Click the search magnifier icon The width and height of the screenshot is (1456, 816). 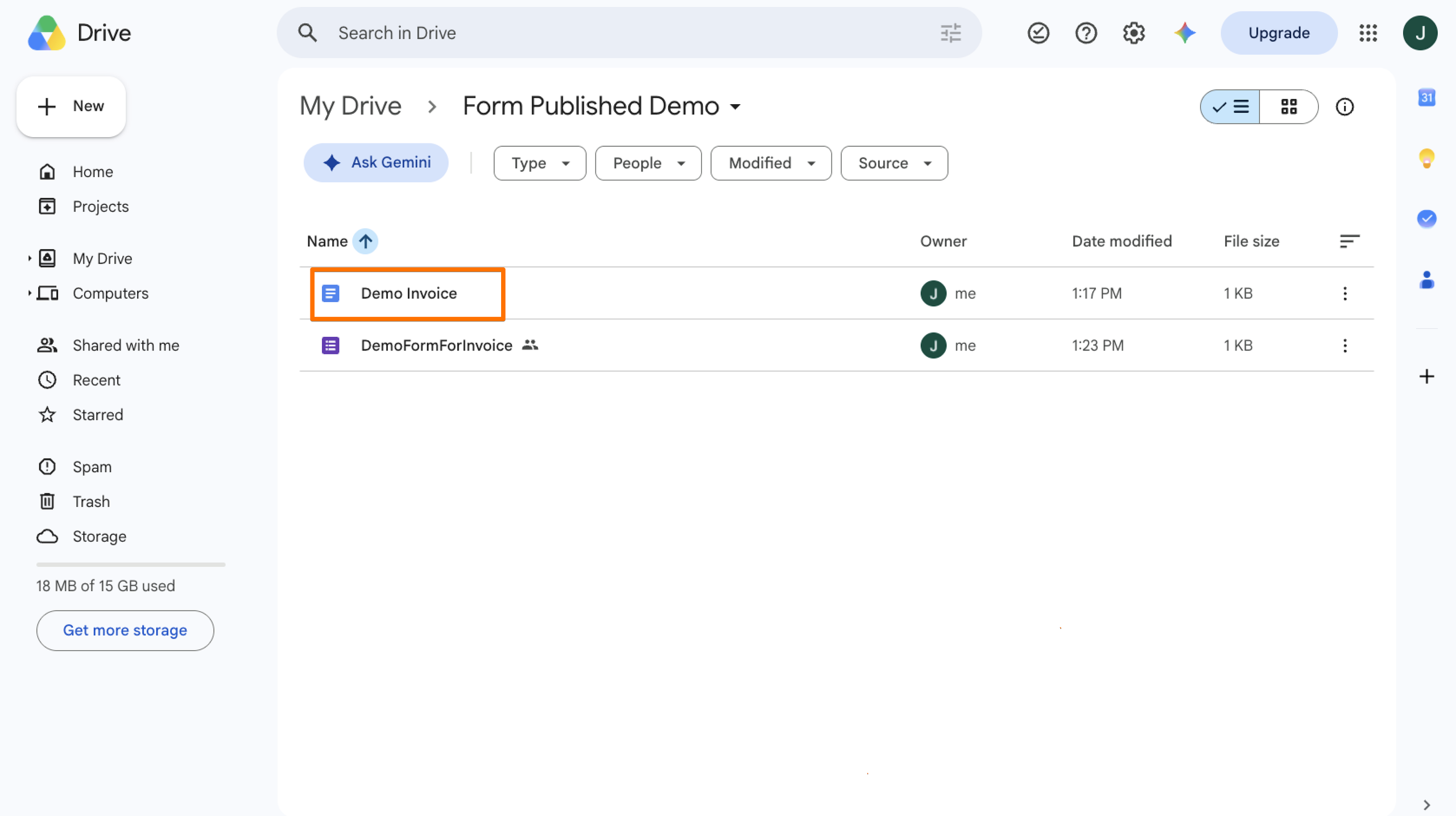click(x=307, y=33)
